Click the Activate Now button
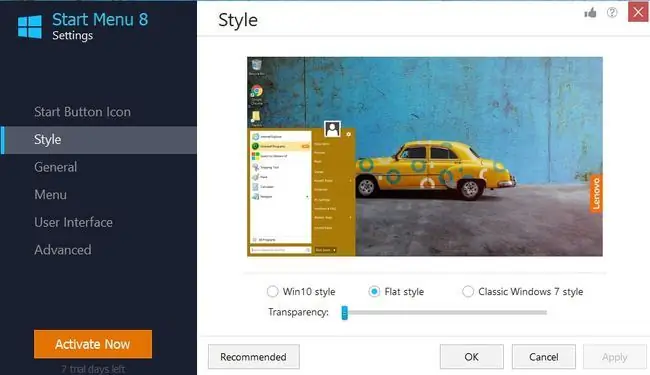Screen dimensions: 650x375 pos(93,344)
